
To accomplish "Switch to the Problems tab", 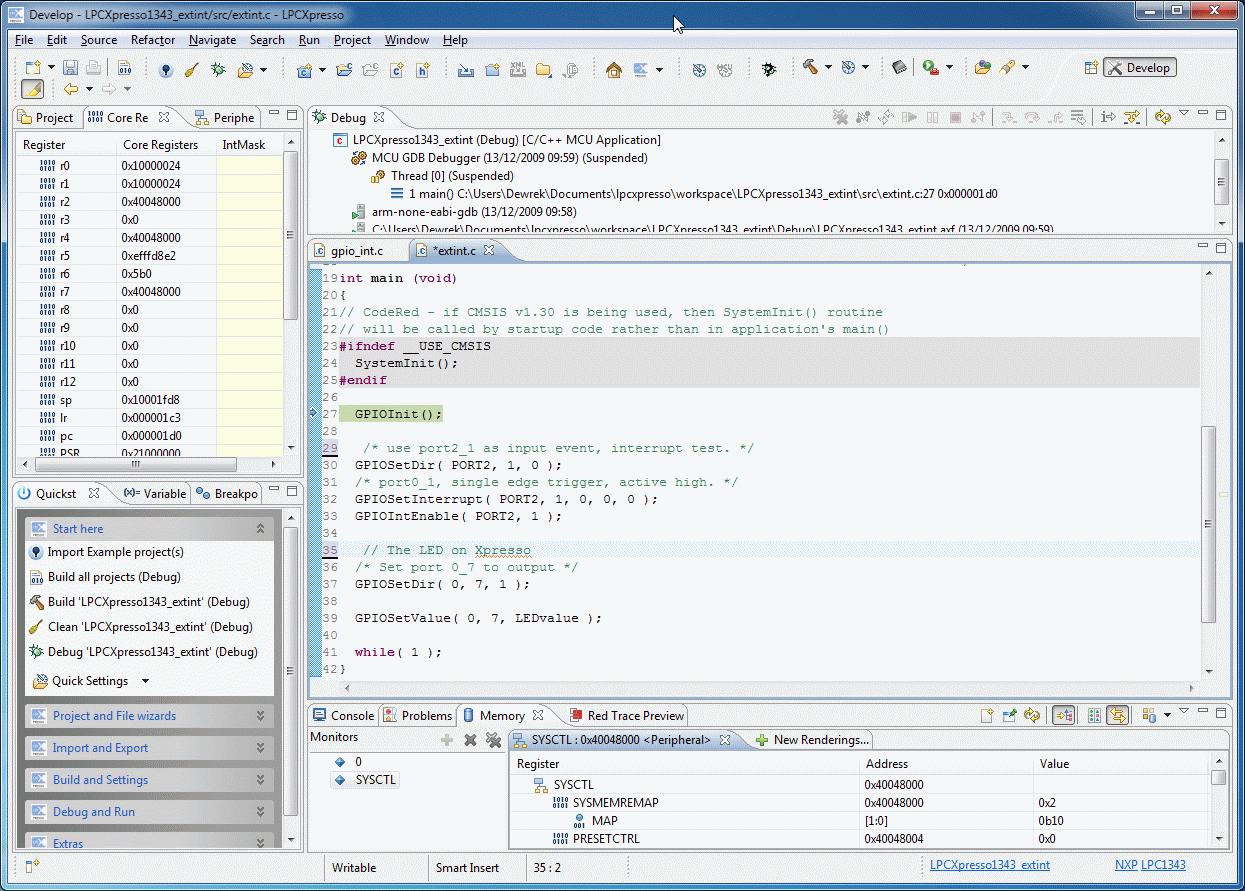I will tap(417, 715).
